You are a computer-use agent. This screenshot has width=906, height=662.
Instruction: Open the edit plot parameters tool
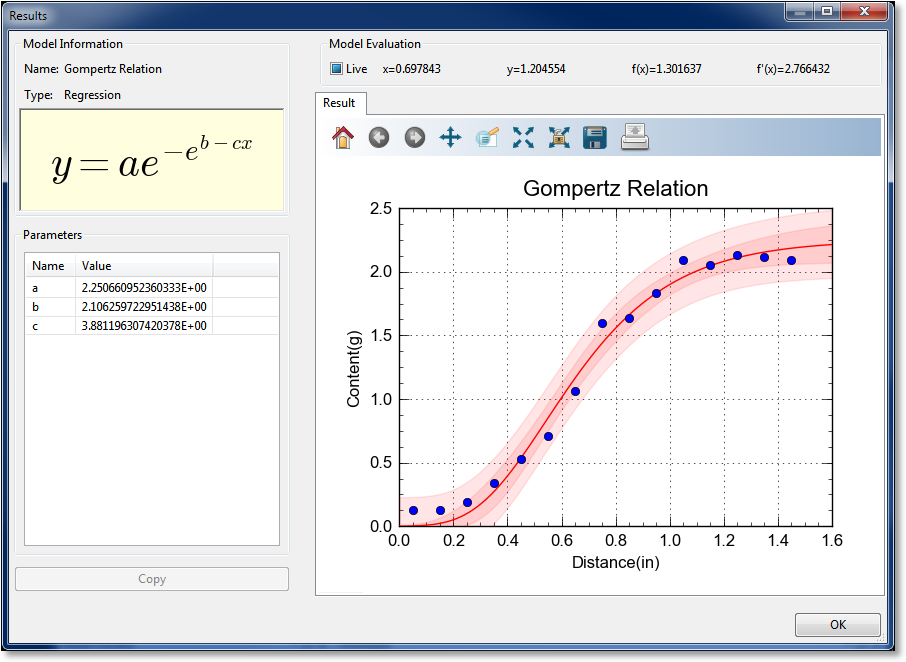pos(487,137)
